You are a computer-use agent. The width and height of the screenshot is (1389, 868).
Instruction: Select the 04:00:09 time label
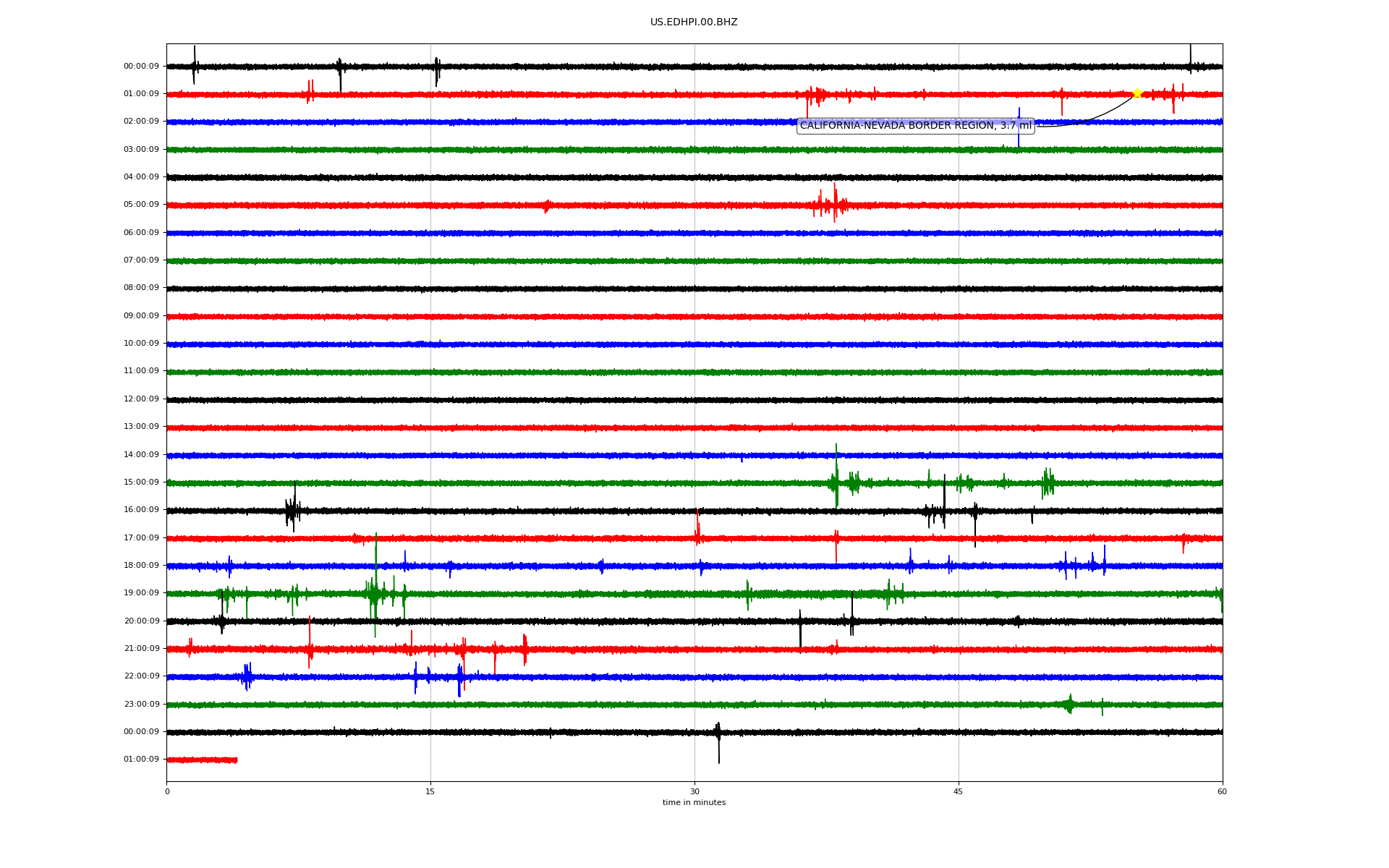point(141,177)
